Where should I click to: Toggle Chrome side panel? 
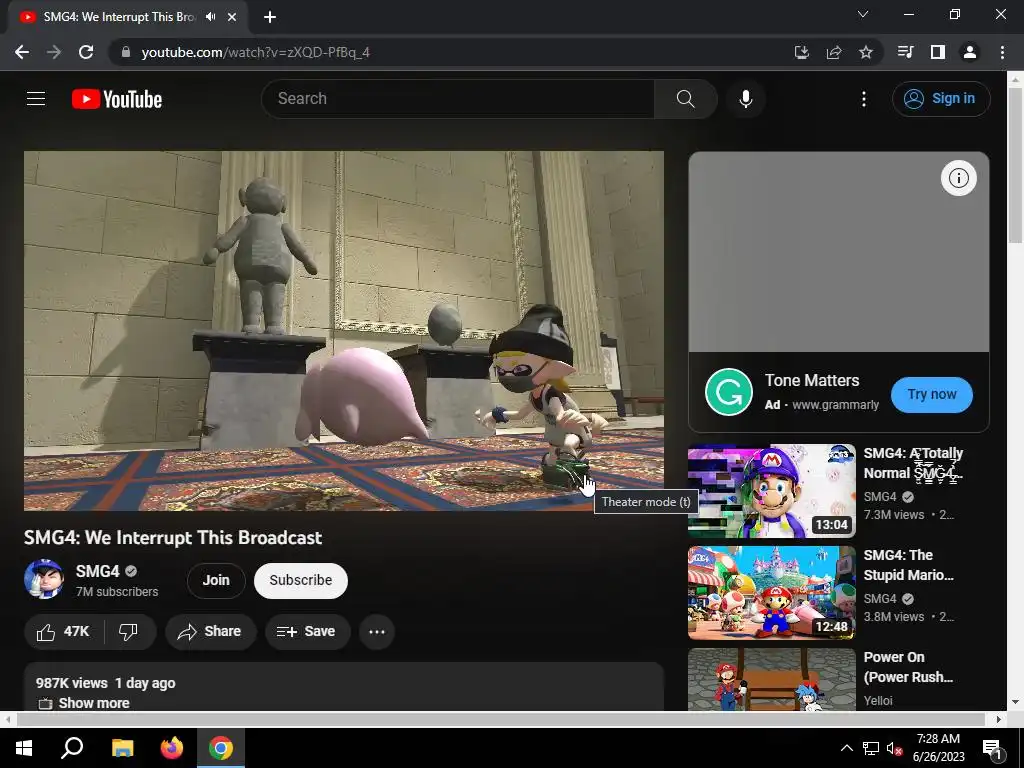938,52
